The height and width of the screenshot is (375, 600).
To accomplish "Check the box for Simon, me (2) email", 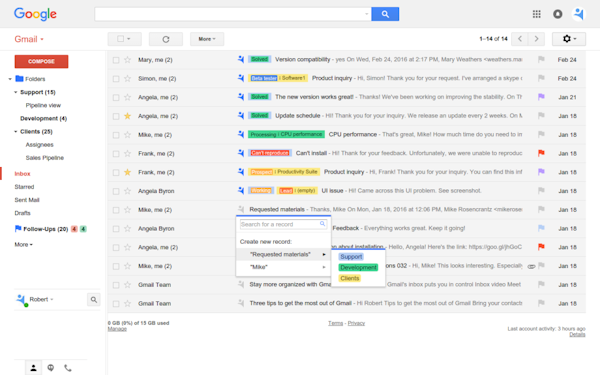I will click(116, 78).
